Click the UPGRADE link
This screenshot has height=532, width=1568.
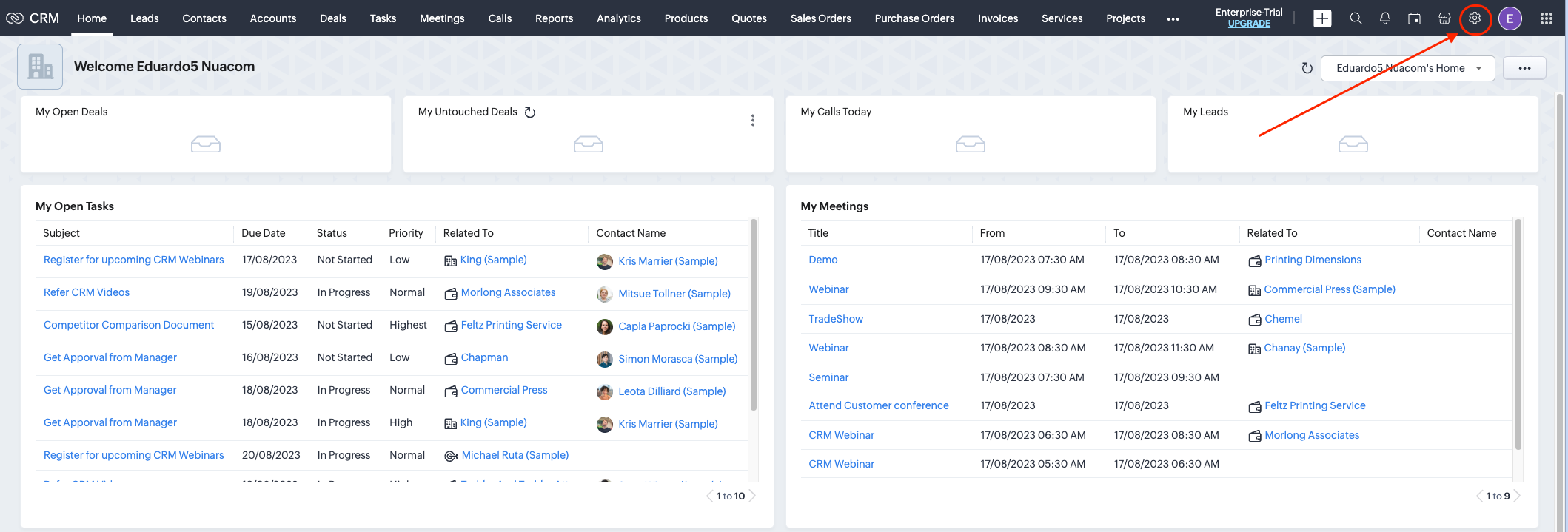point(1249,24)
